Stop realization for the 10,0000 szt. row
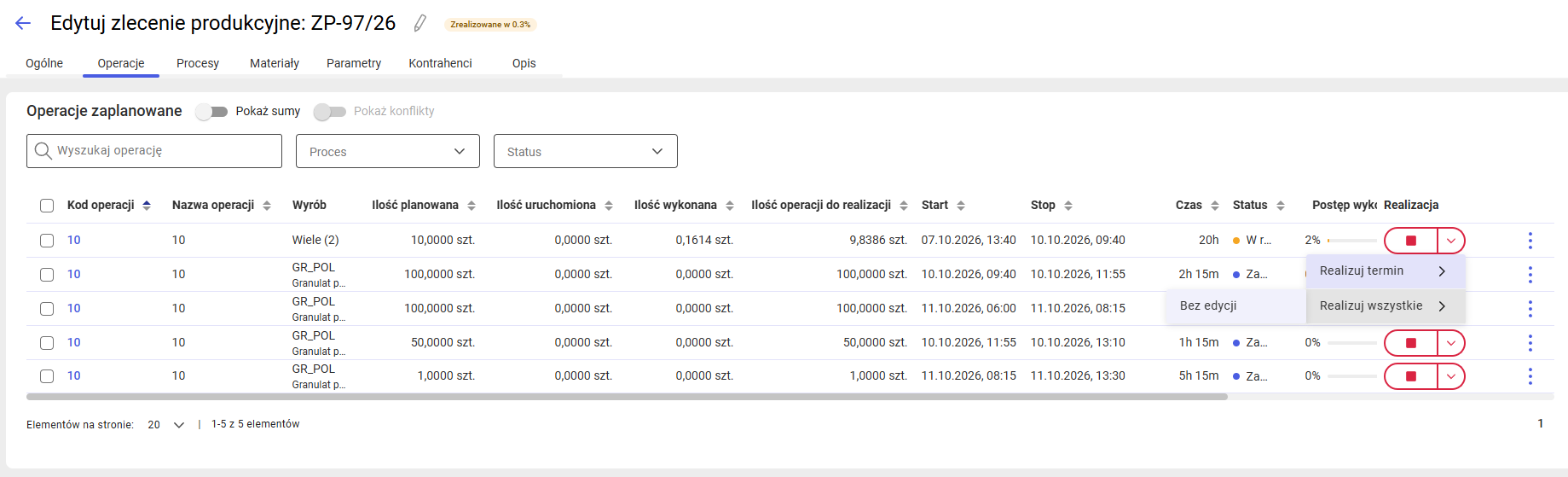The height and width of the screenshot is (477, 1568). [1411, 241]
